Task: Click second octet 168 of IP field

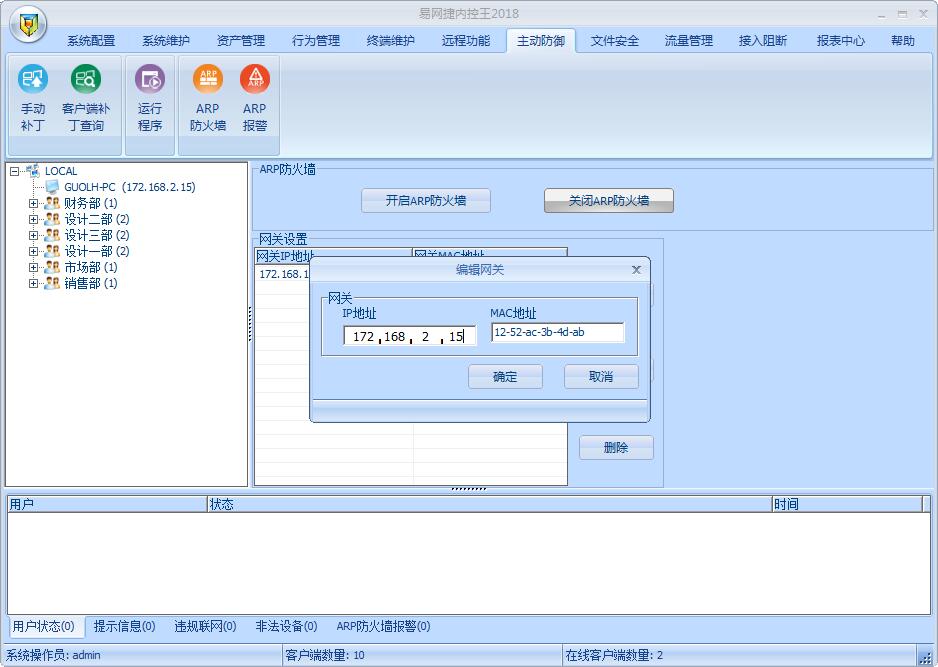Action: coord(395,336)
